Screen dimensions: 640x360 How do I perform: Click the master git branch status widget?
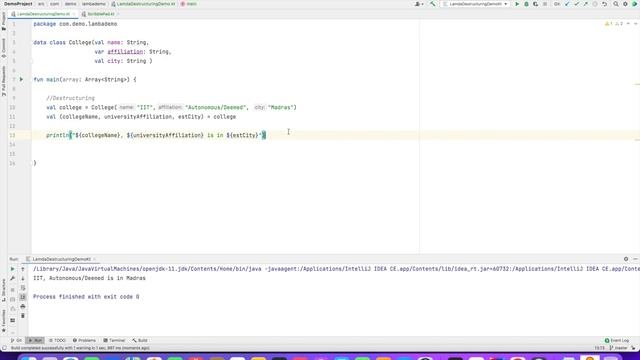click(619, 348)
